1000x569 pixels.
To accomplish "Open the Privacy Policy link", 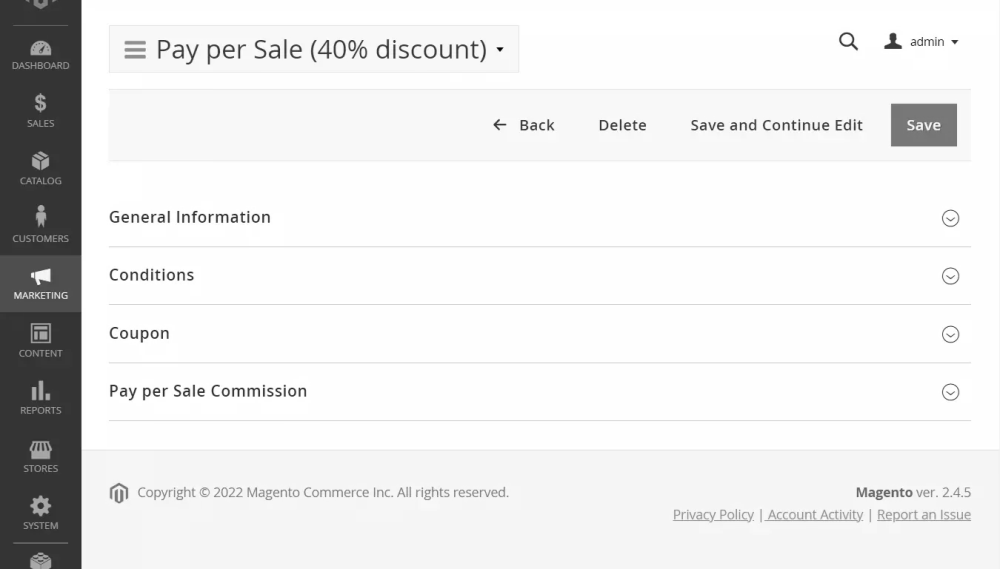I will pos(713,514).
